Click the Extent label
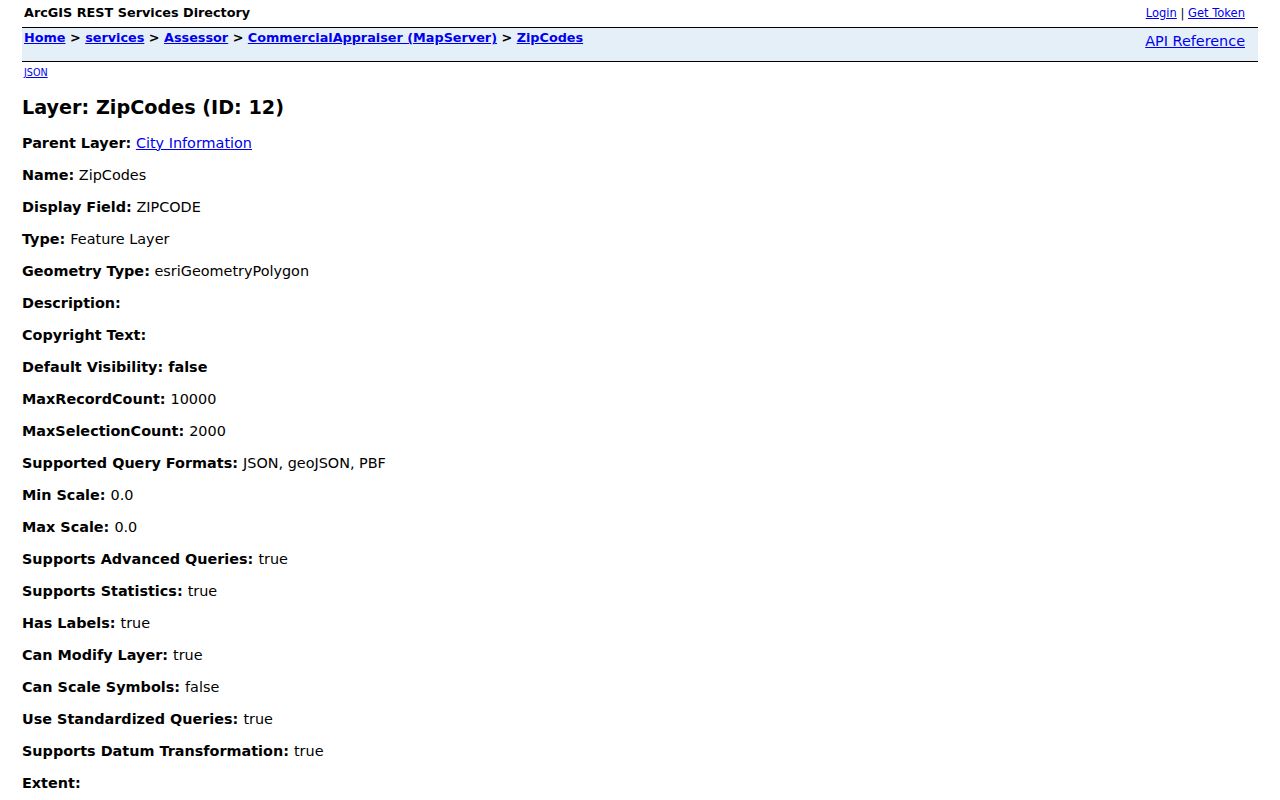The image size is (1280, 800). tap(51, 783)
